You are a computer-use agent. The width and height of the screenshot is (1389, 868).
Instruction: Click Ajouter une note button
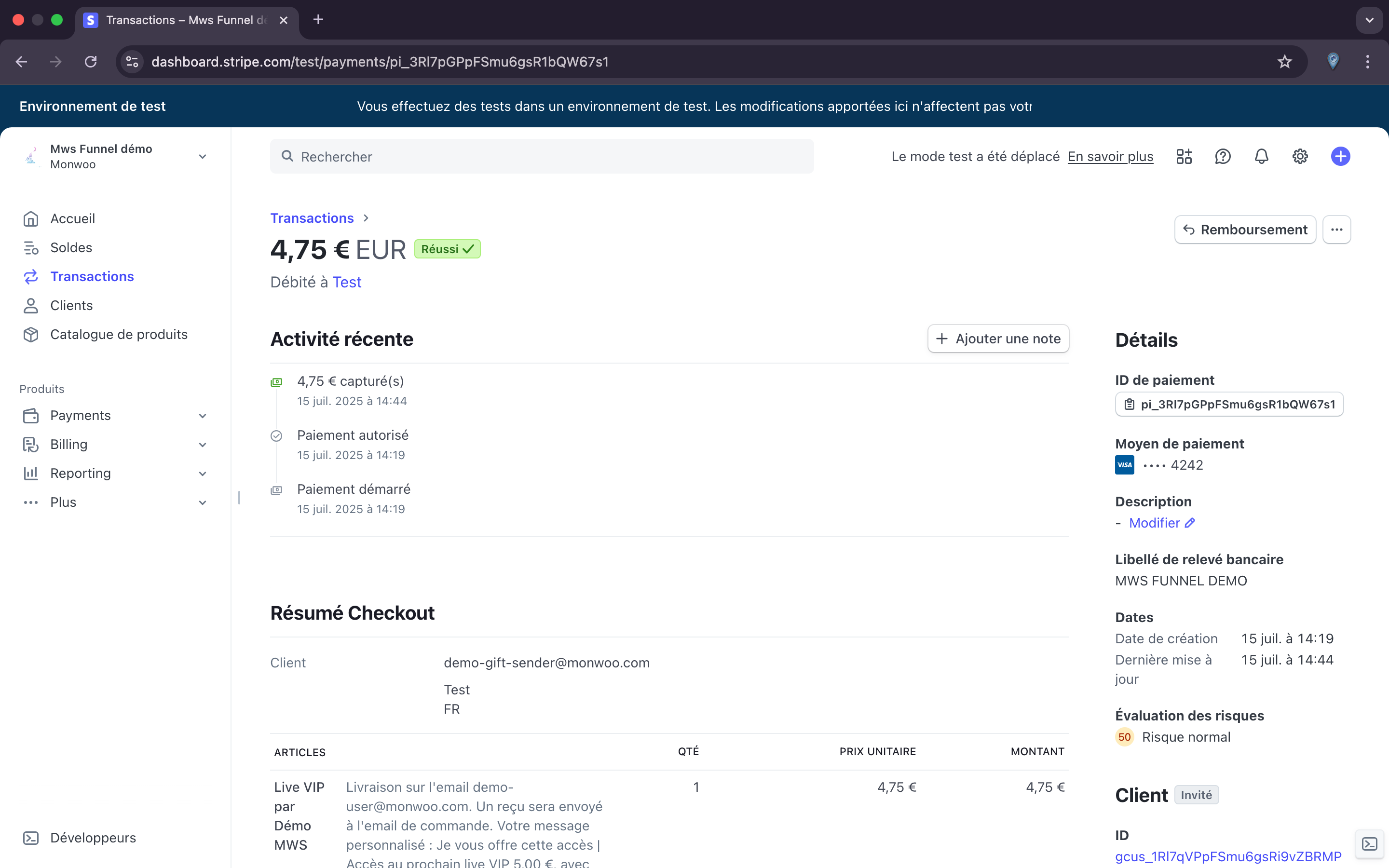pos(997,339)
